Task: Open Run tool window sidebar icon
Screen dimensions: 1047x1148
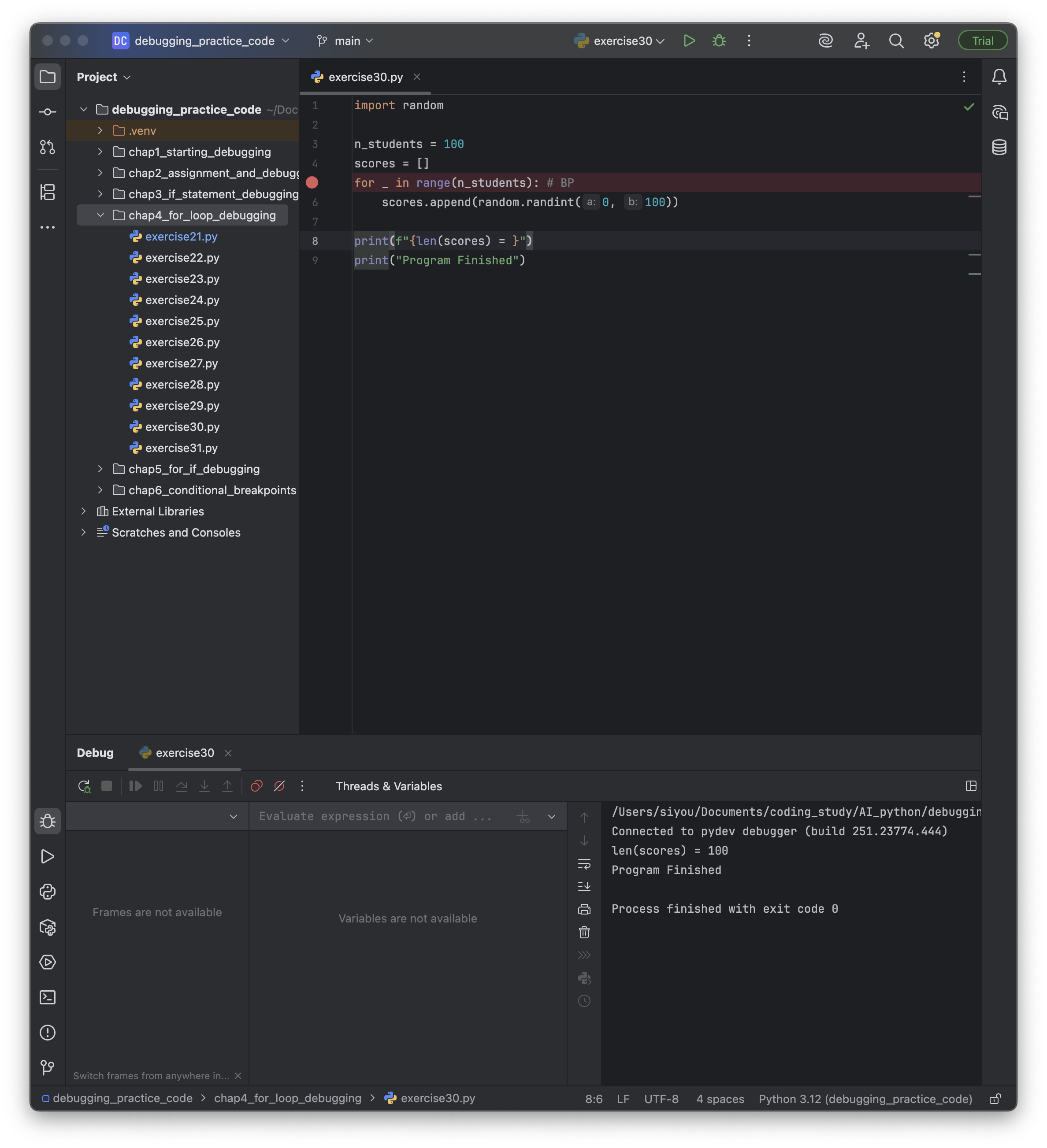Action: [47, 856]
